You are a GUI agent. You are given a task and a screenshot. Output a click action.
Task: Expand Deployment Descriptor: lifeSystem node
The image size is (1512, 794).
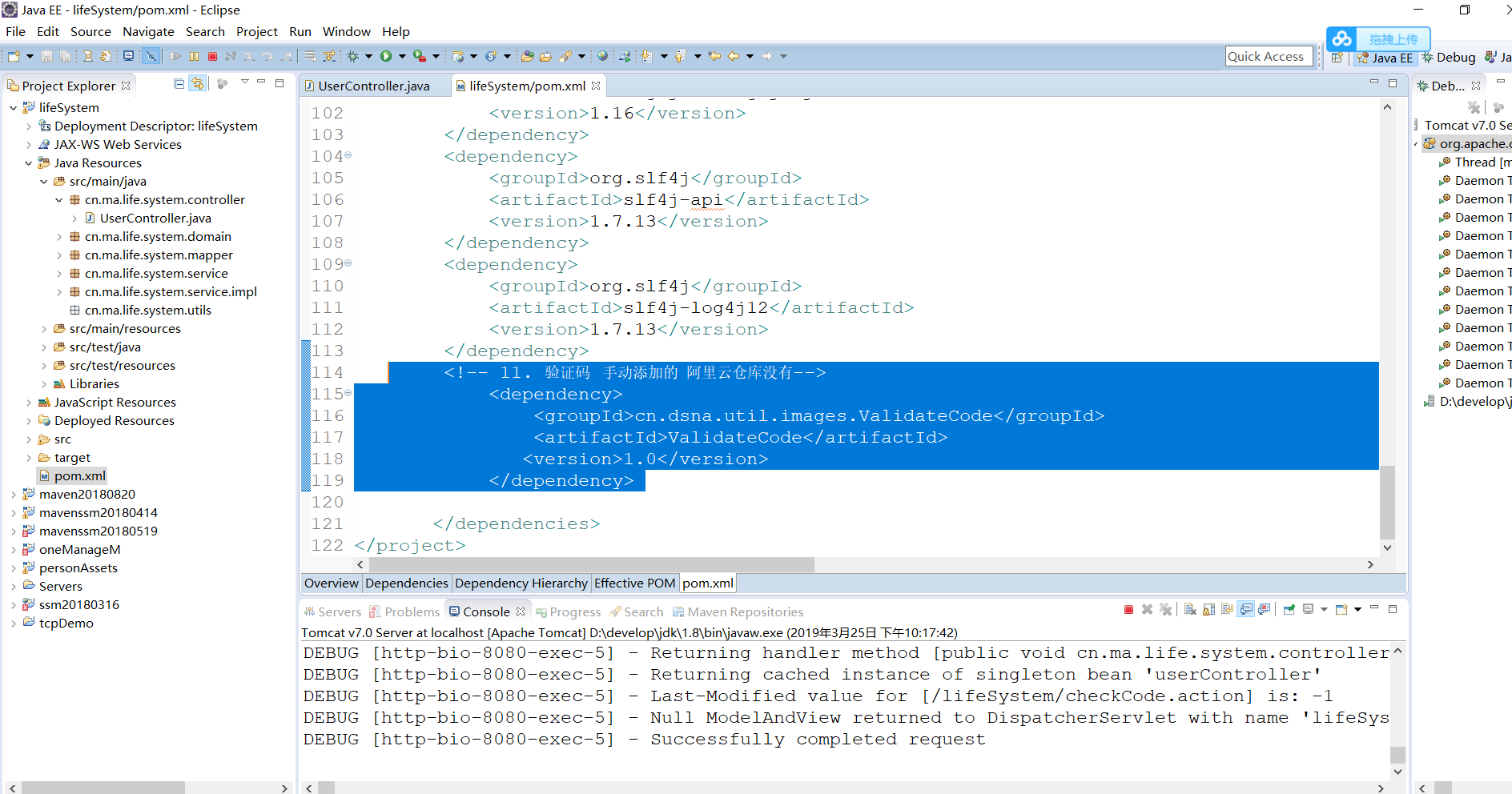29,126
